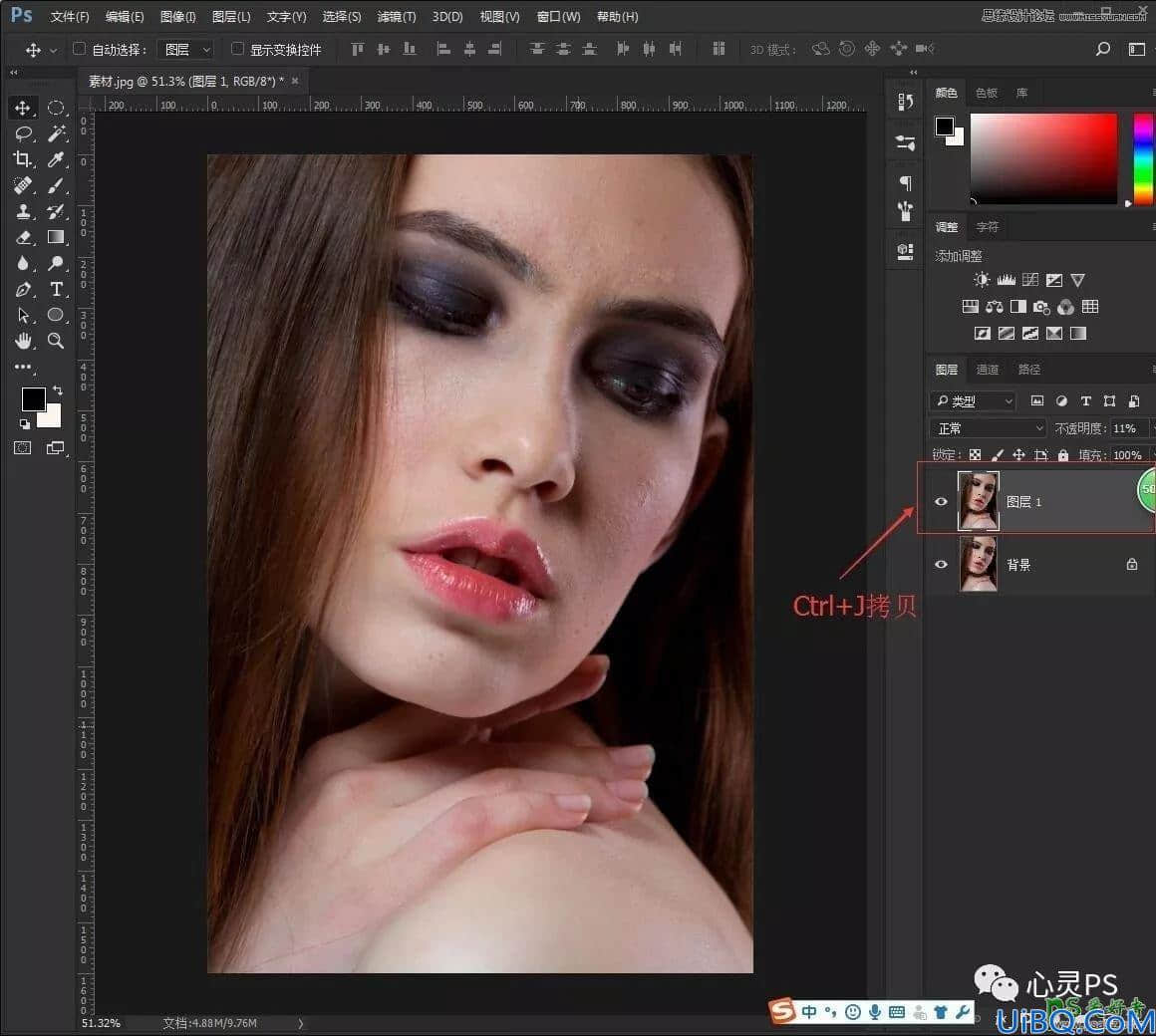Screen dimensions: 1156x1036
Task: Open the 图像(I) menu
Action: click(177, 16)
